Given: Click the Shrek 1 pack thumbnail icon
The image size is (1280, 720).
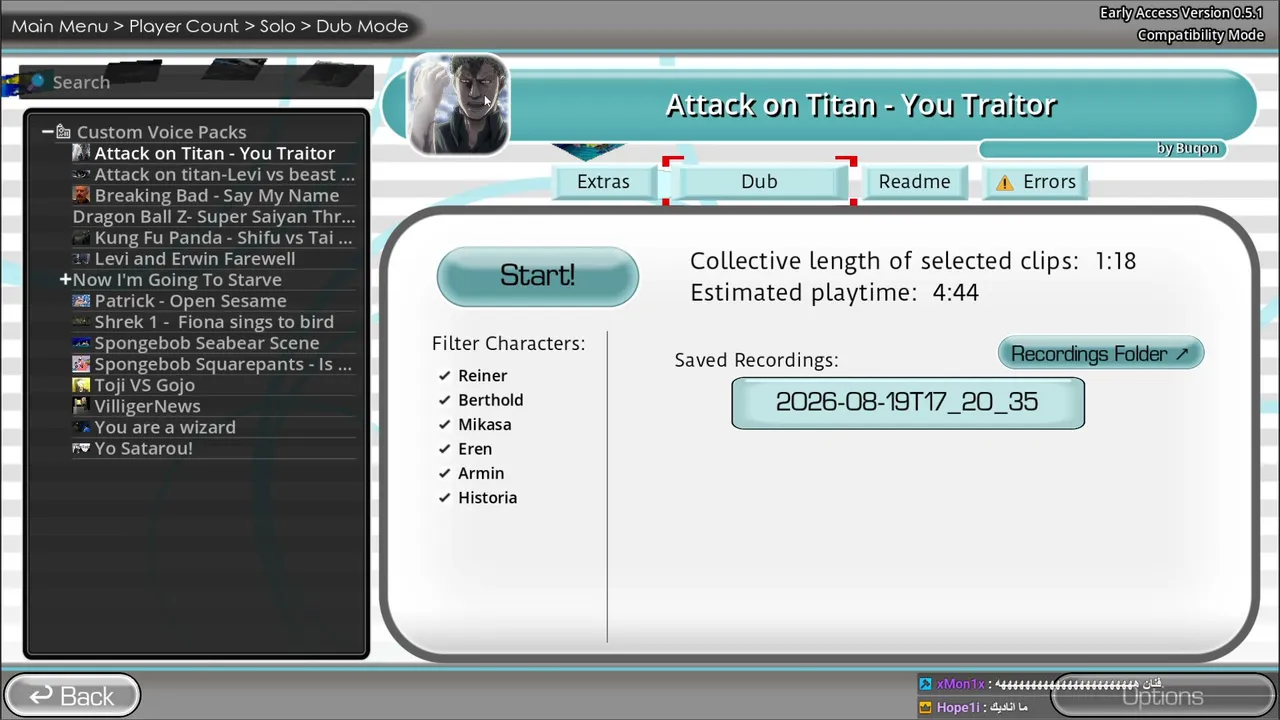Looking at the screenshot, I should point(81,322).
